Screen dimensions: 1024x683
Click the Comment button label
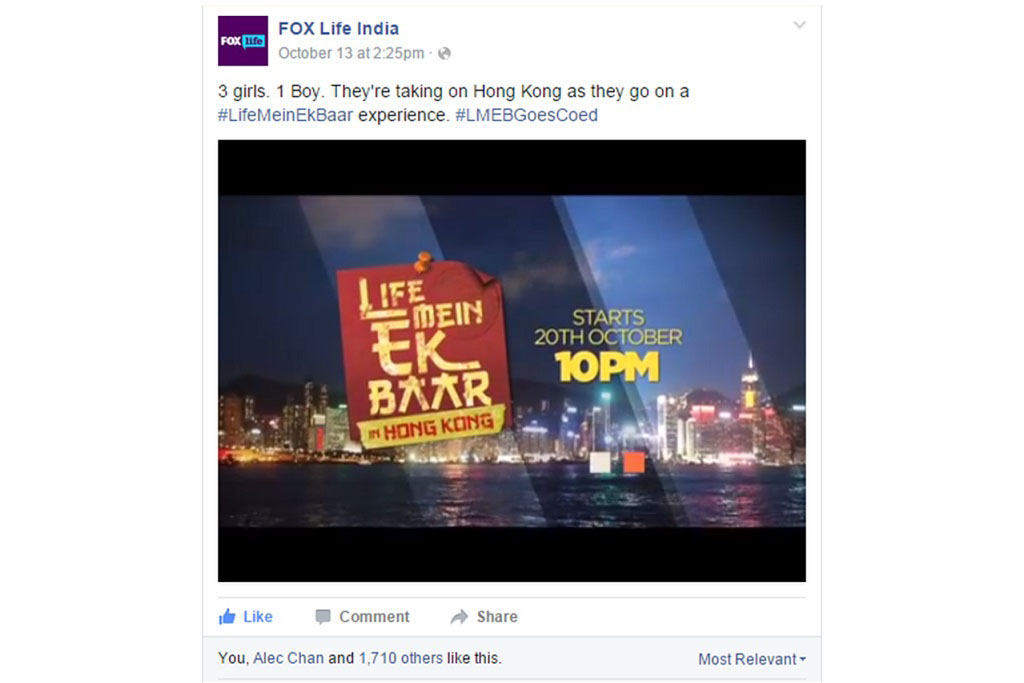(374, 616)
